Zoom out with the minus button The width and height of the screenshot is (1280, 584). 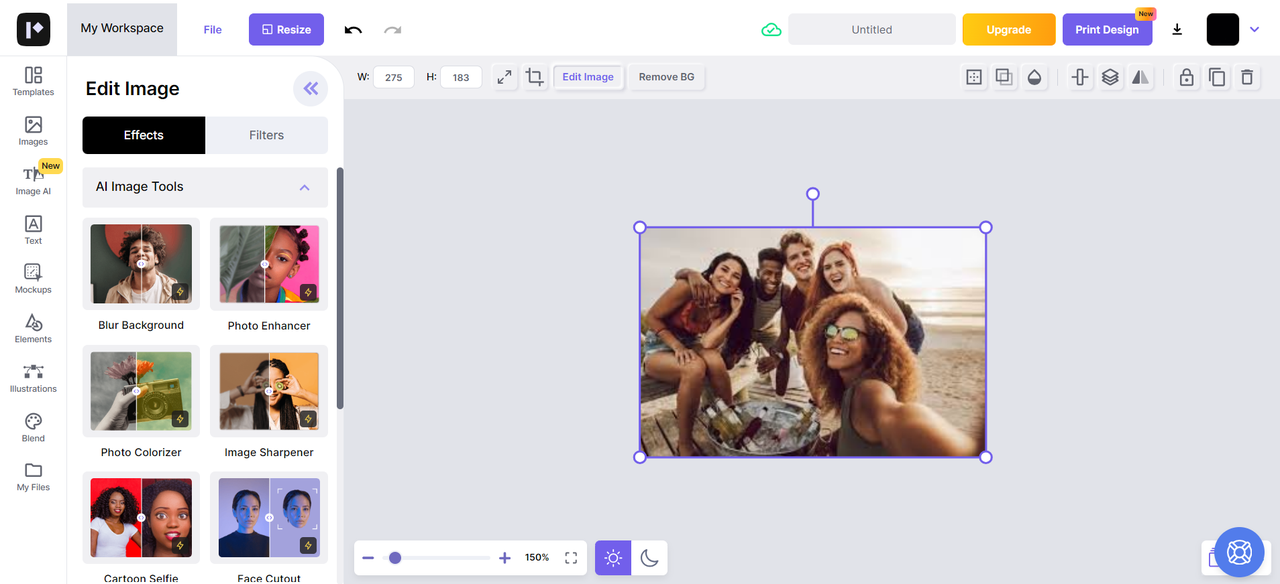(368, 558)
